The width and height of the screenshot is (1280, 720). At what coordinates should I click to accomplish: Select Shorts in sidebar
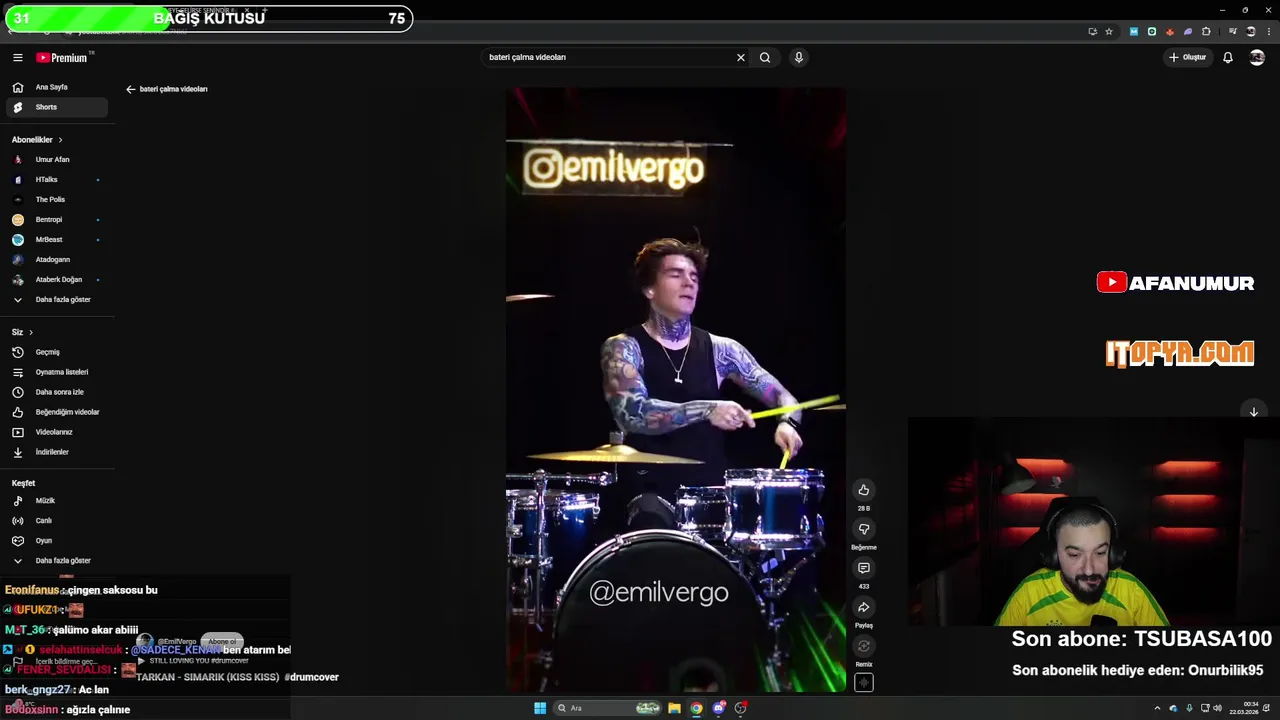click(x=57, y=107)
